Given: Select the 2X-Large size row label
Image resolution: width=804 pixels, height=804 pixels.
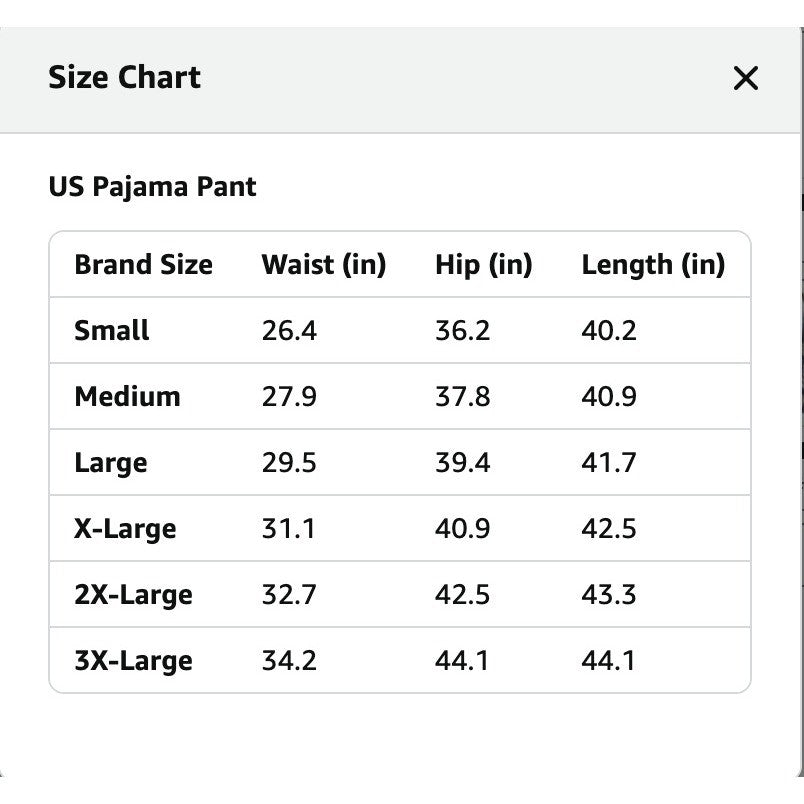Looking at the screenshot, I should click(133, 595).
